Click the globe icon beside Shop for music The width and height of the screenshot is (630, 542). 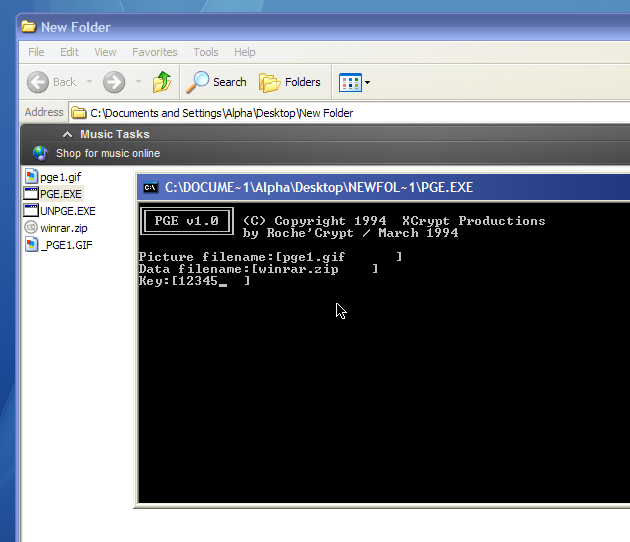click(40, 153)
